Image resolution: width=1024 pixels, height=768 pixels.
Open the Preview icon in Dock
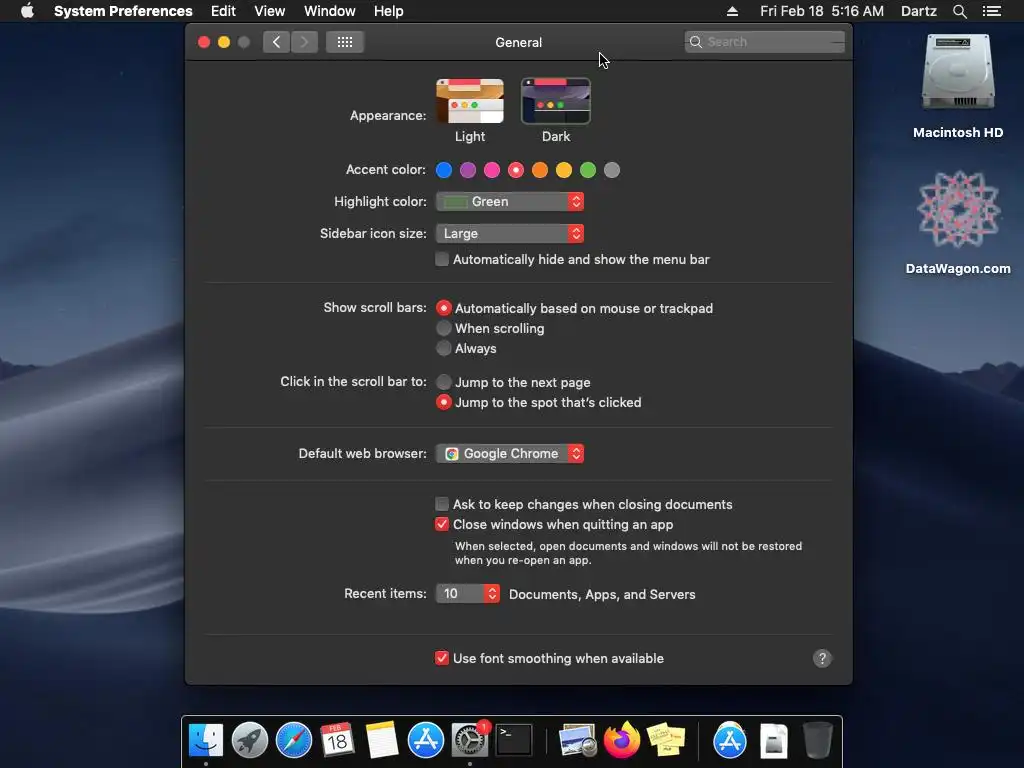(x=577, y=740)
